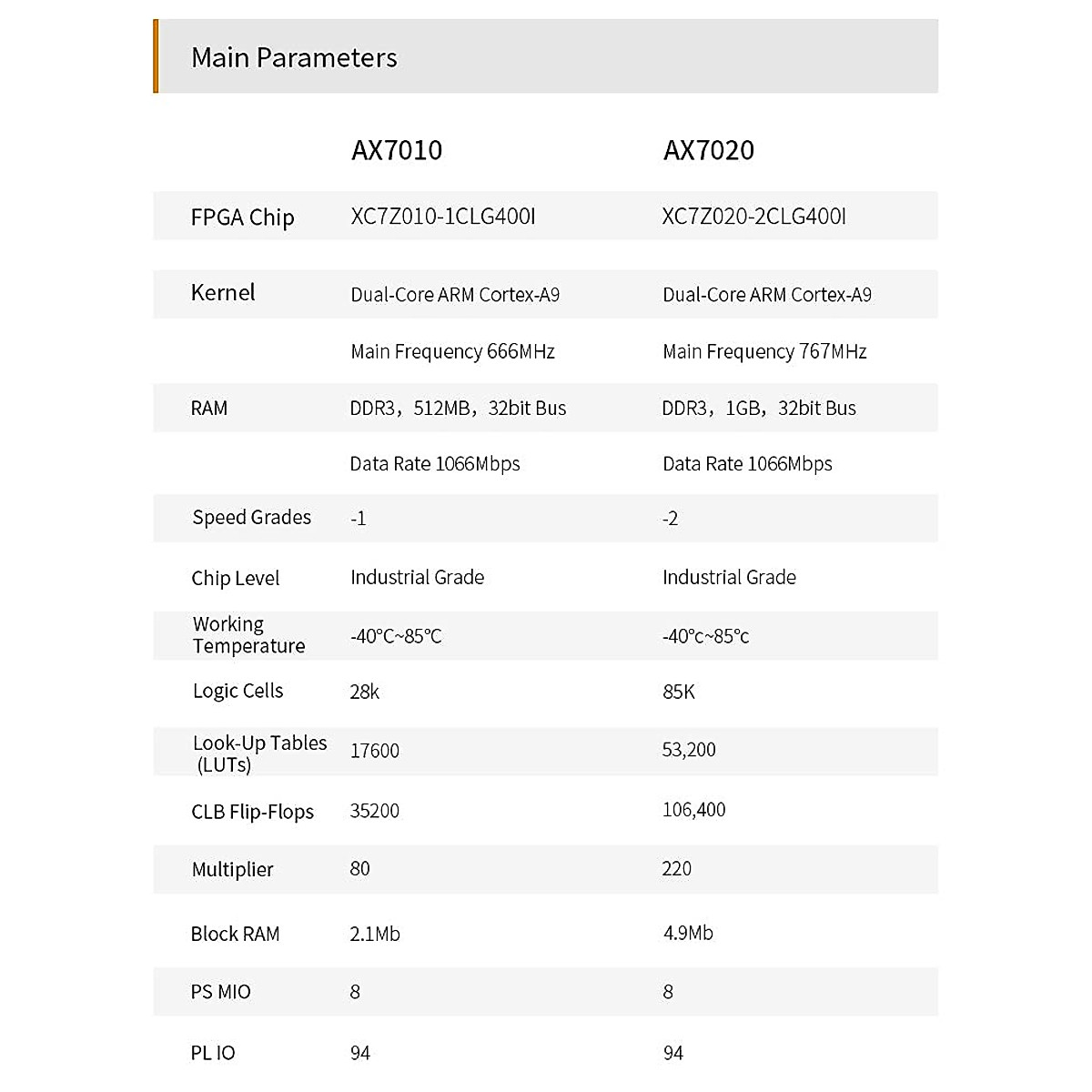1092x1092 pixels.
Task: Select the FPGA Chip row label
Action: click(x=242, y=217)
